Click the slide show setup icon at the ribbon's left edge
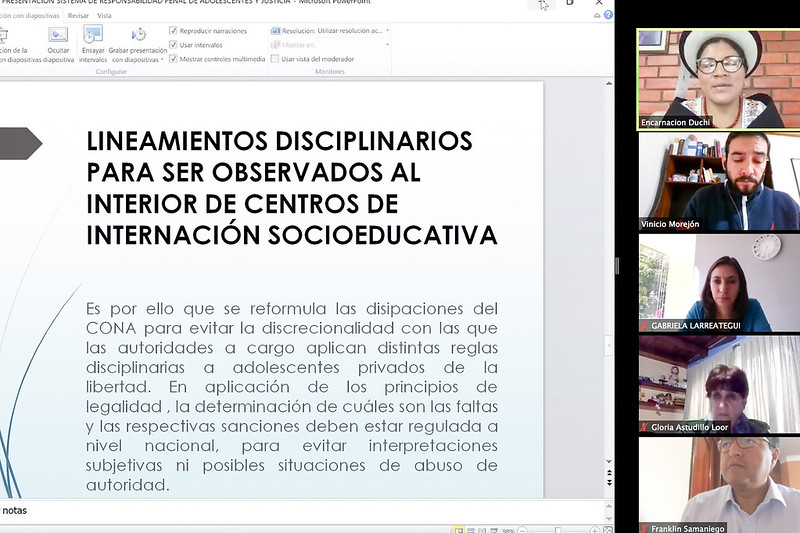Image resolution: width=800 pixels, height=533 pixels. [x=3, y=35]
